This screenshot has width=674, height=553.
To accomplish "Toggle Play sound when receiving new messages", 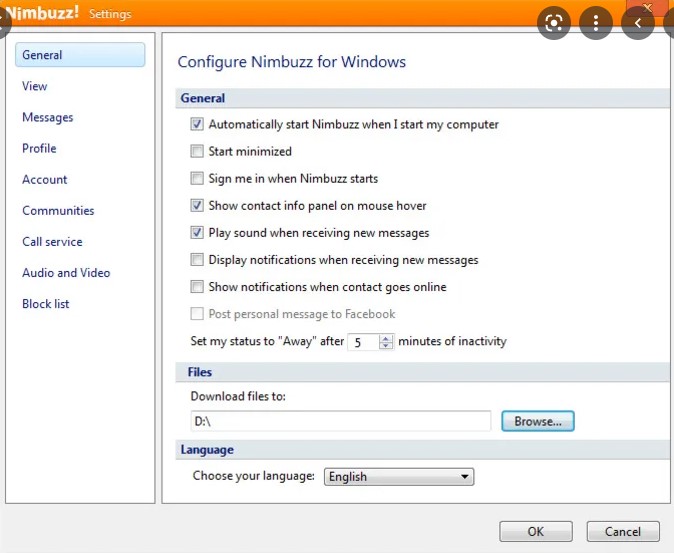I will tap(197, 232).
